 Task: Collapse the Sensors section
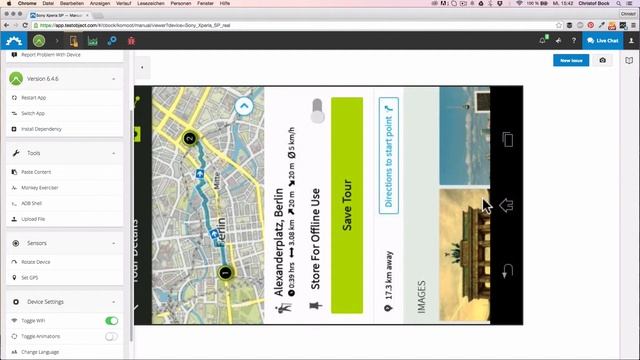113,243
